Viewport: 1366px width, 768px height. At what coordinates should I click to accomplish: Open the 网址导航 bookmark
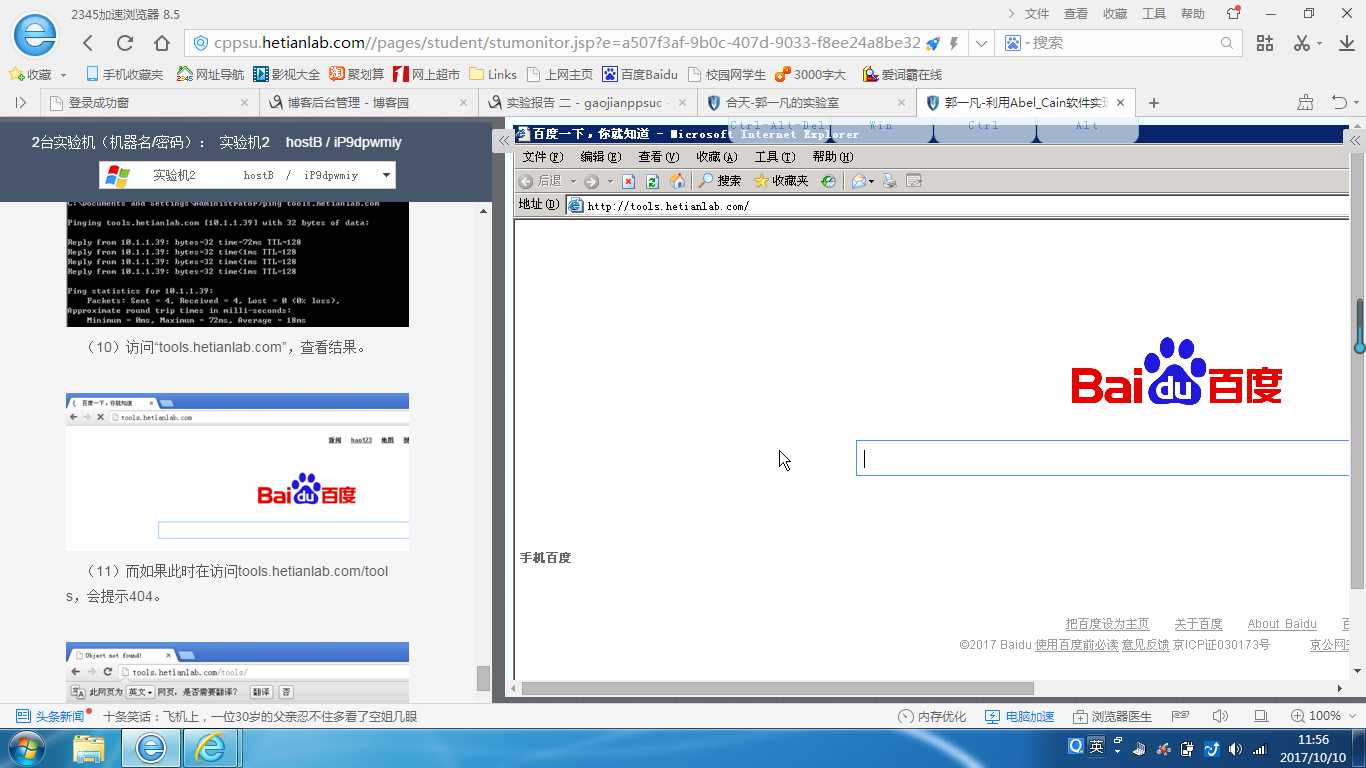pyautogui.click(x=210, y=75)
